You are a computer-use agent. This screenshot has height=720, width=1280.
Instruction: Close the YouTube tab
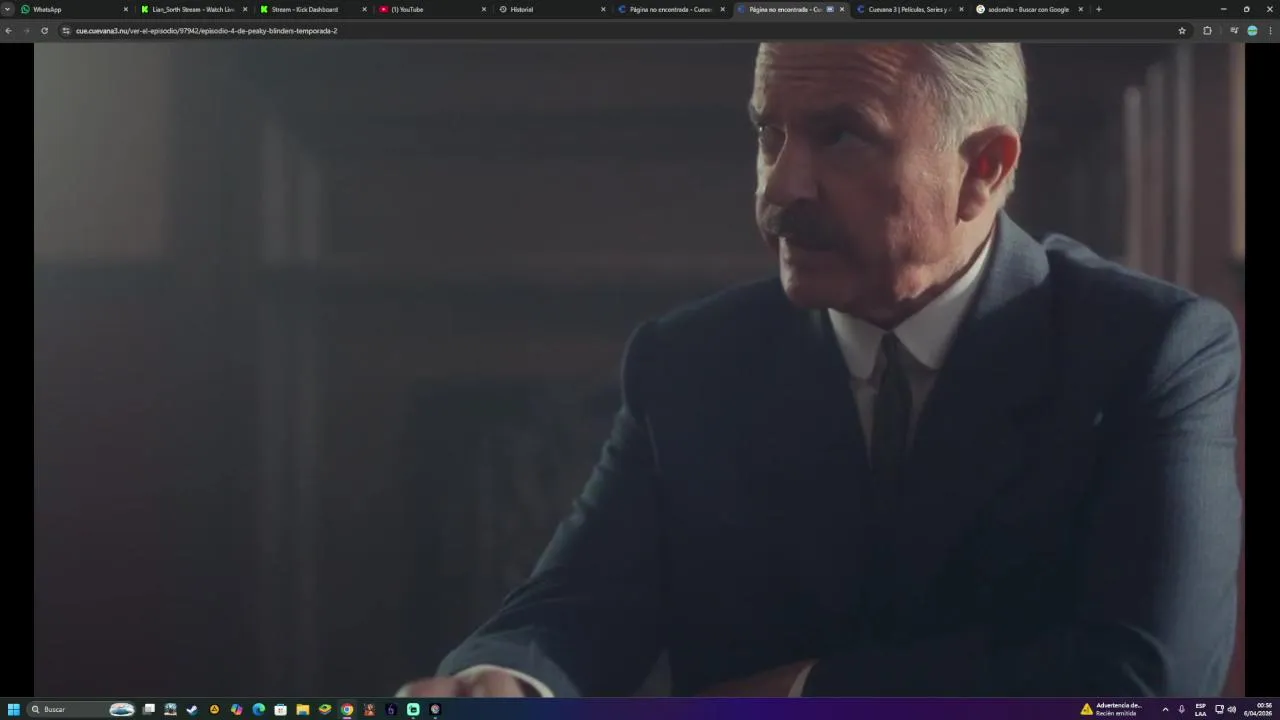tap(484, 9)
